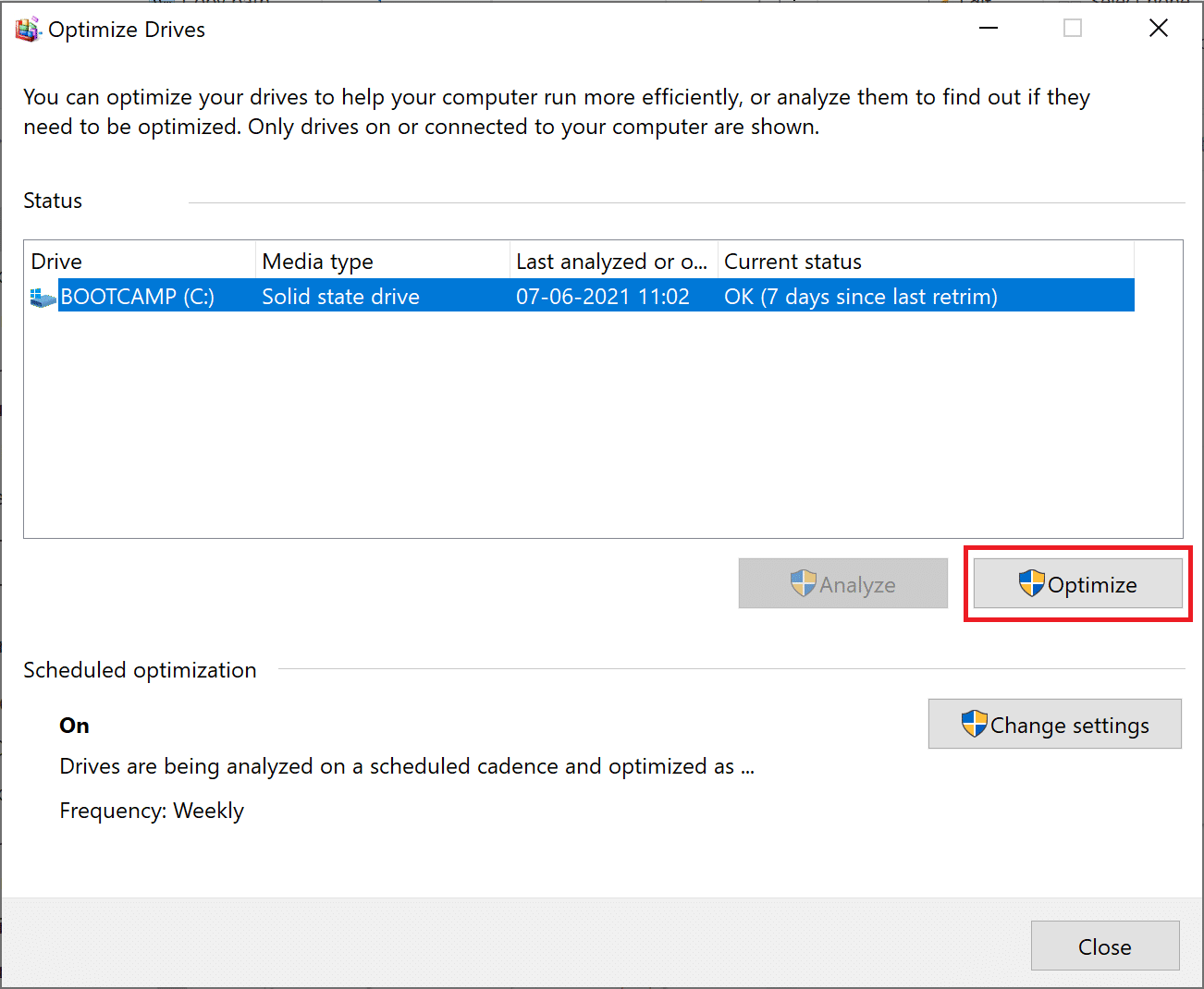Viewport: 1204px width, 989px height.
Task: Click the Solid state drive media type cell
Action: [340, 296]
